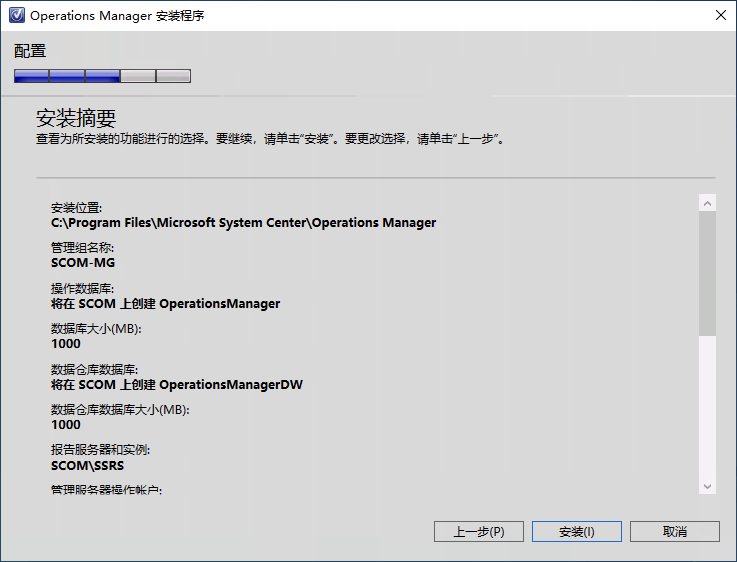Screen dimensions: 737x562
Task: Click the 1000 value under 数据仓库数据库大小(MB)
Action: click(66, 425)
